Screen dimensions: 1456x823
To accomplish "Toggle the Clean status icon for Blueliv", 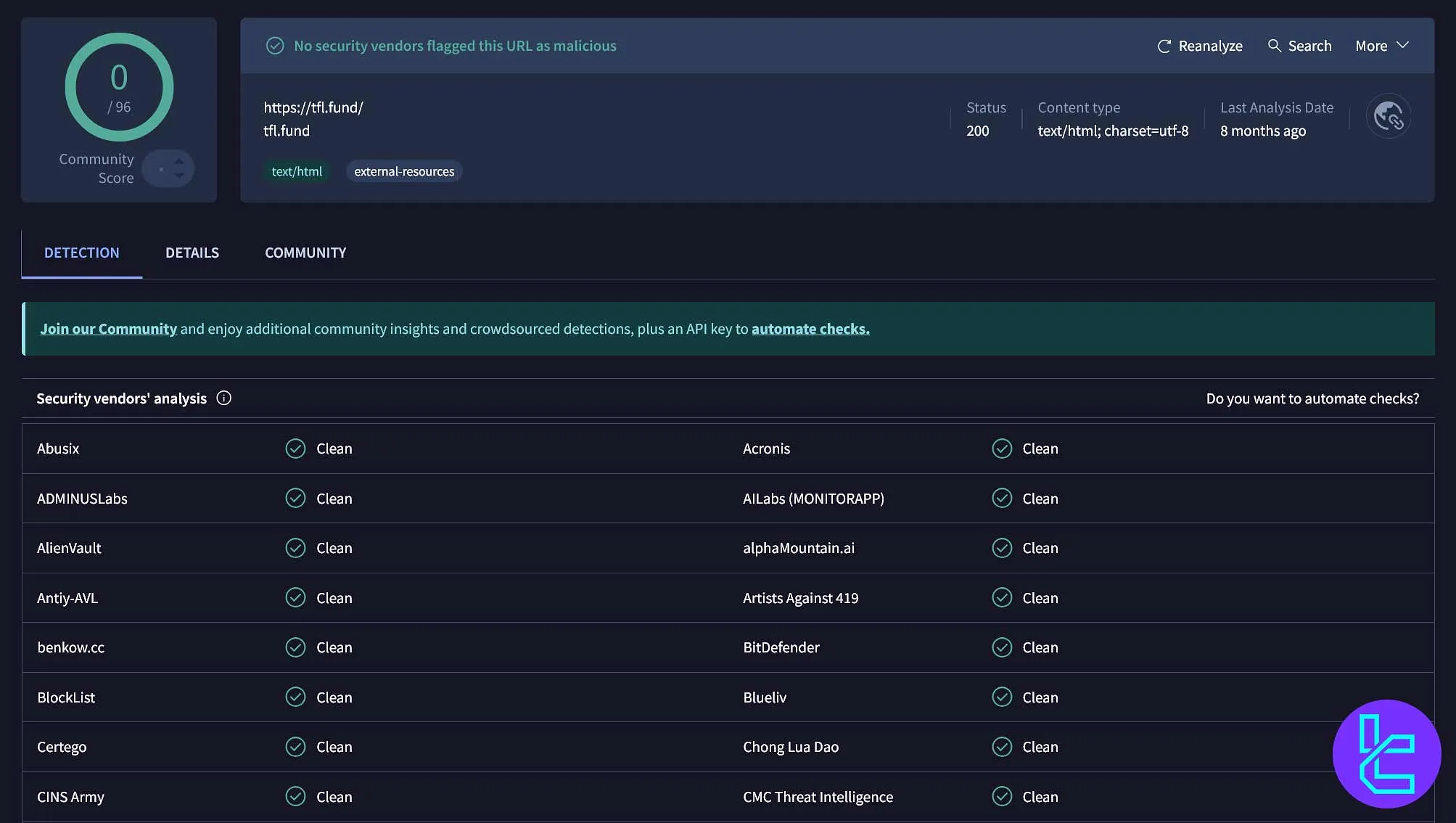I will tap(1002, 697).
